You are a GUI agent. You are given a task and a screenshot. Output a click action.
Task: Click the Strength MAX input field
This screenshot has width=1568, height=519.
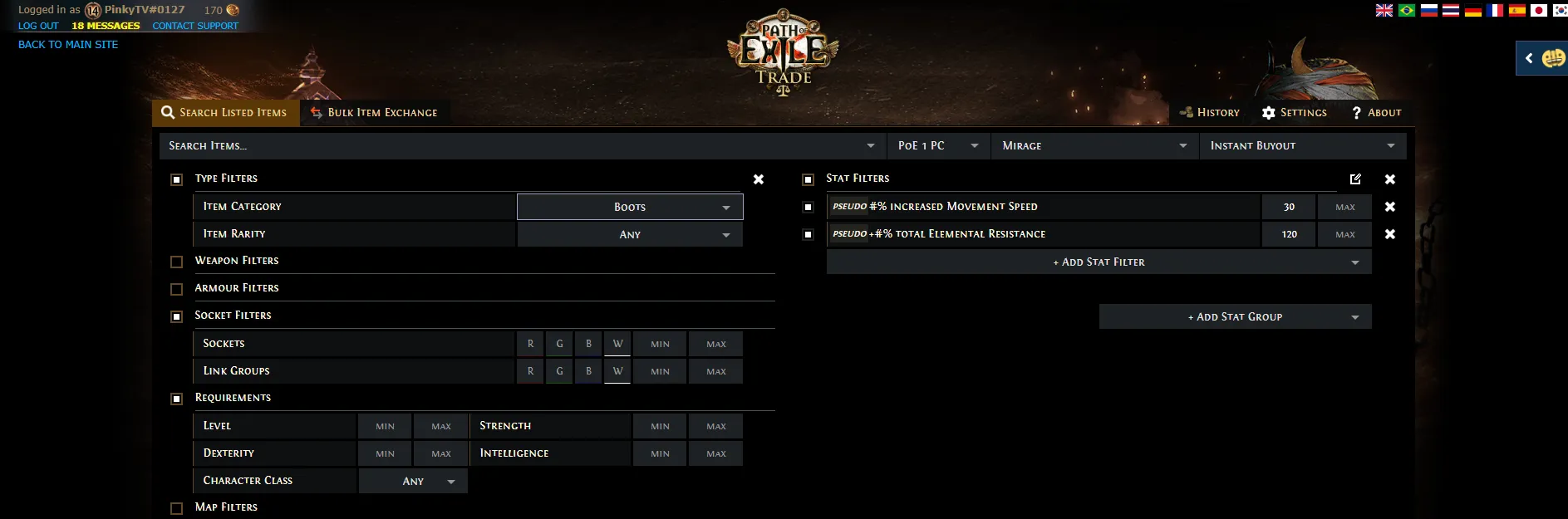(x=716, y=426)
